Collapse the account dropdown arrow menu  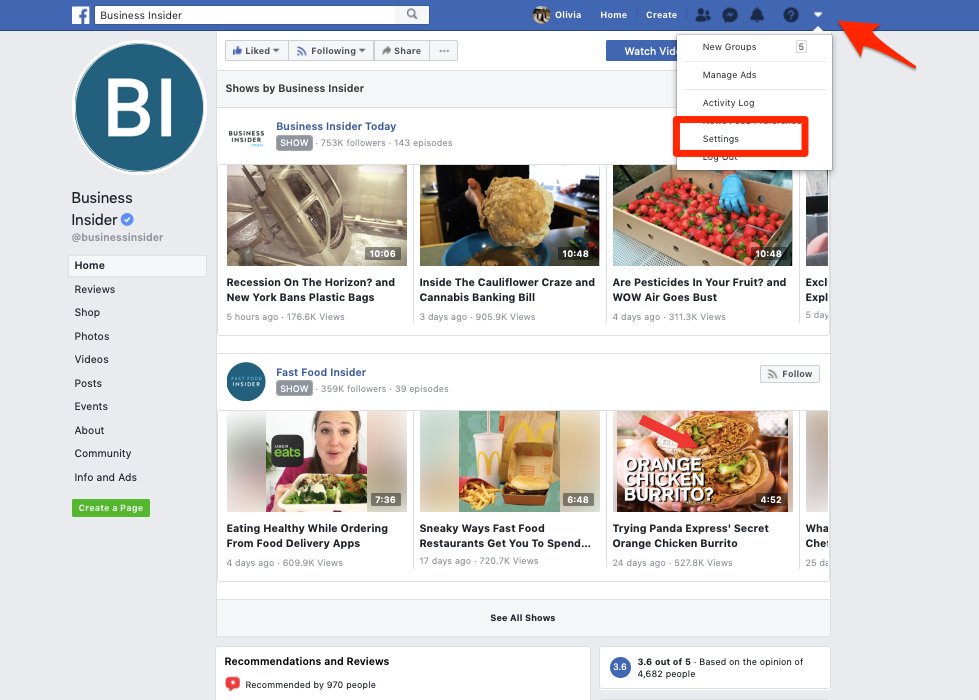click(818, 15)
